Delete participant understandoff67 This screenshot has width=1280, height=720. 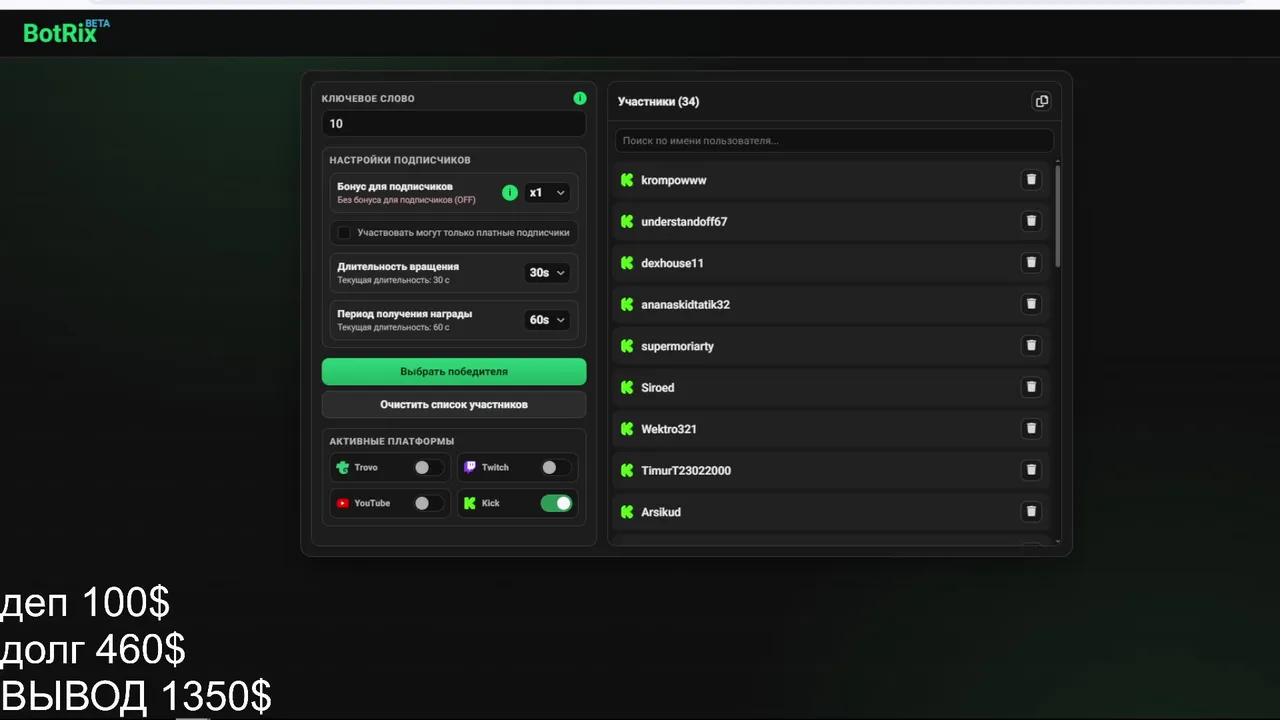tap(1031, 221)
